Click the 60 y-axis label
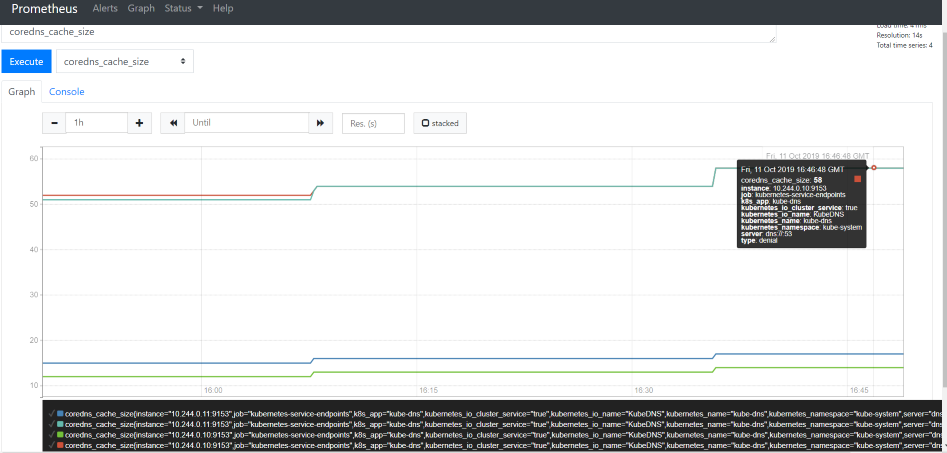The image size is (947, 453). (x=33, y=158)
